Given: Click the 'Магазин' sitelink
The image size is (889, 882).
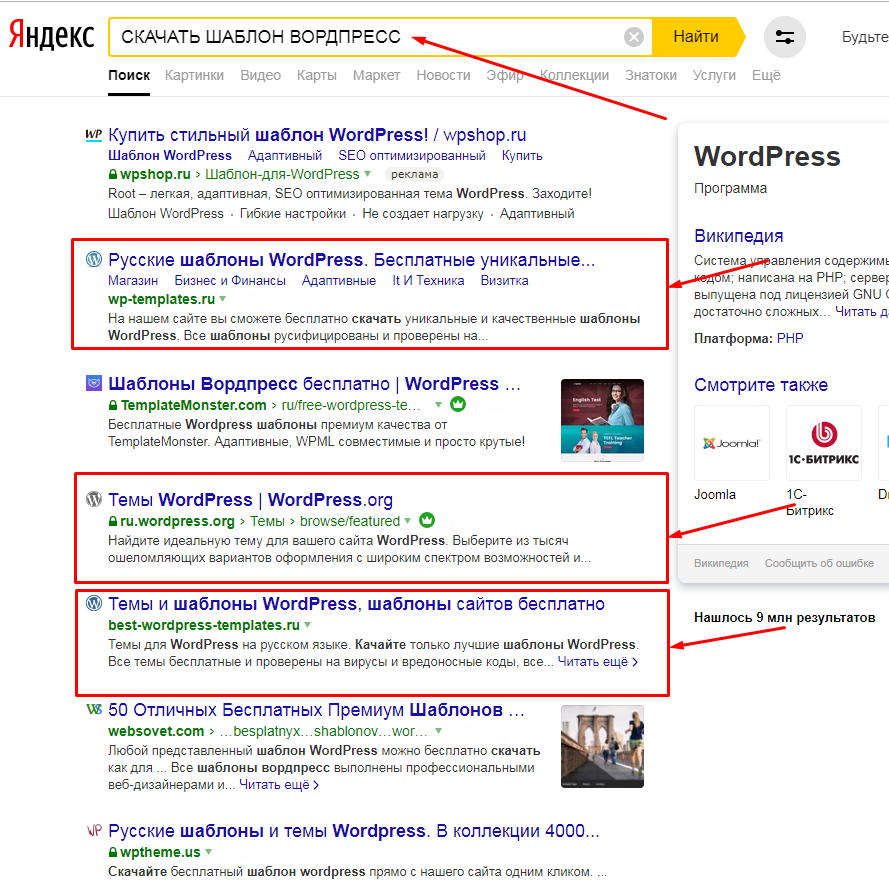Looking at the screenshot, I should coord(133,281).
